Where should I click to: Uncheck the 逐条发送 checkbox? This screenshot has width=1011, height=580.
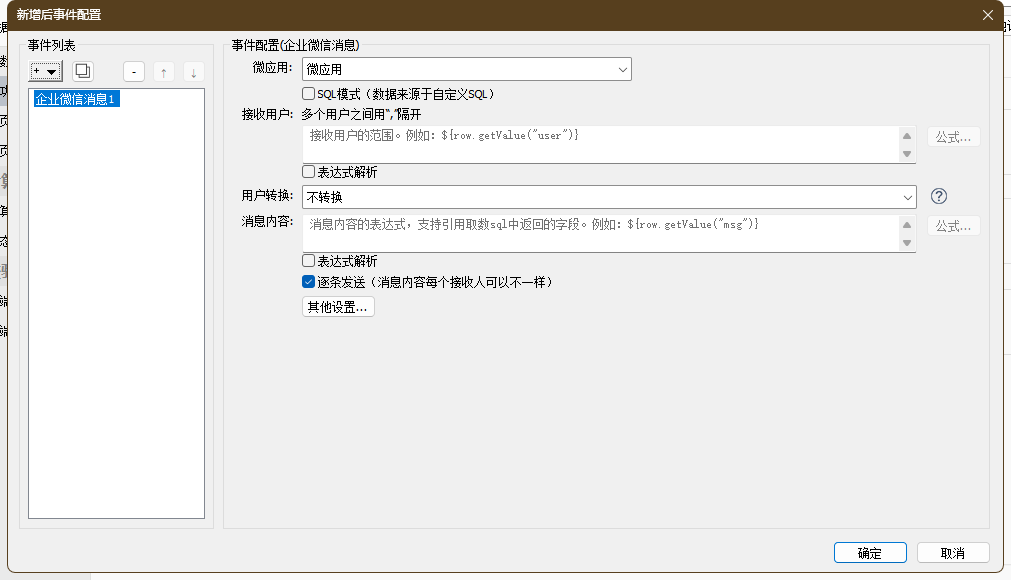tap(309, 282)
